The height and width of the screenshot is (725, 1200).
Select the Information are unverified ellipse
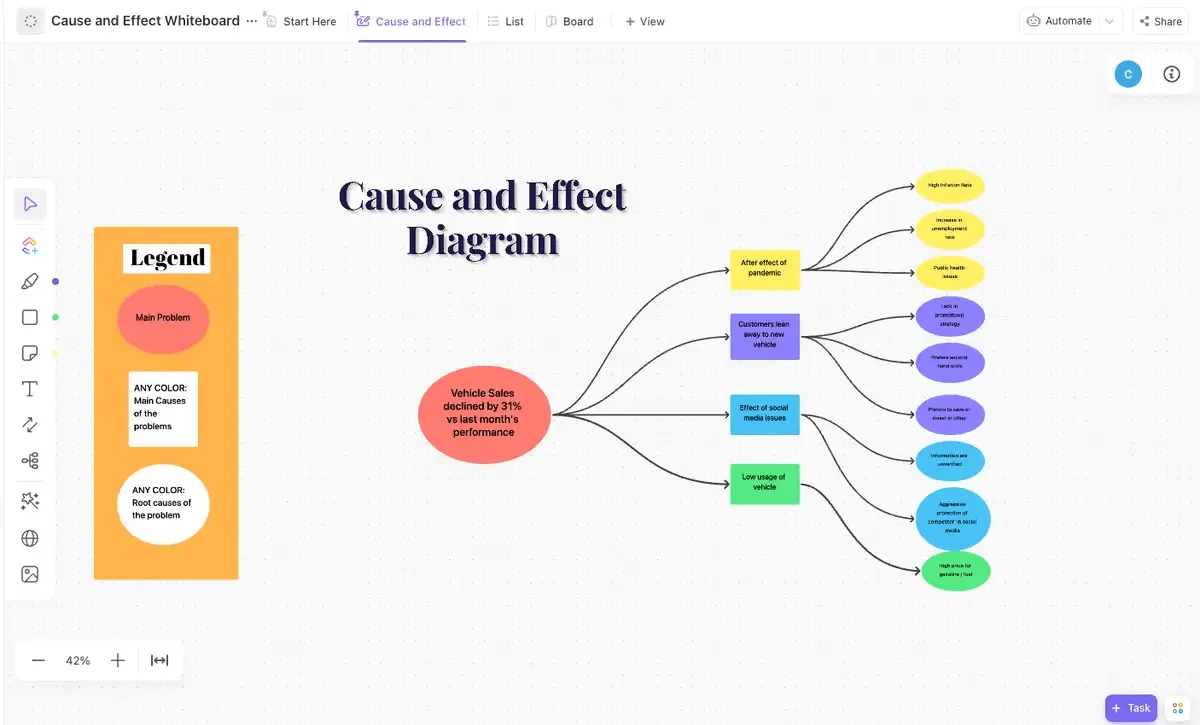[950, 460]
